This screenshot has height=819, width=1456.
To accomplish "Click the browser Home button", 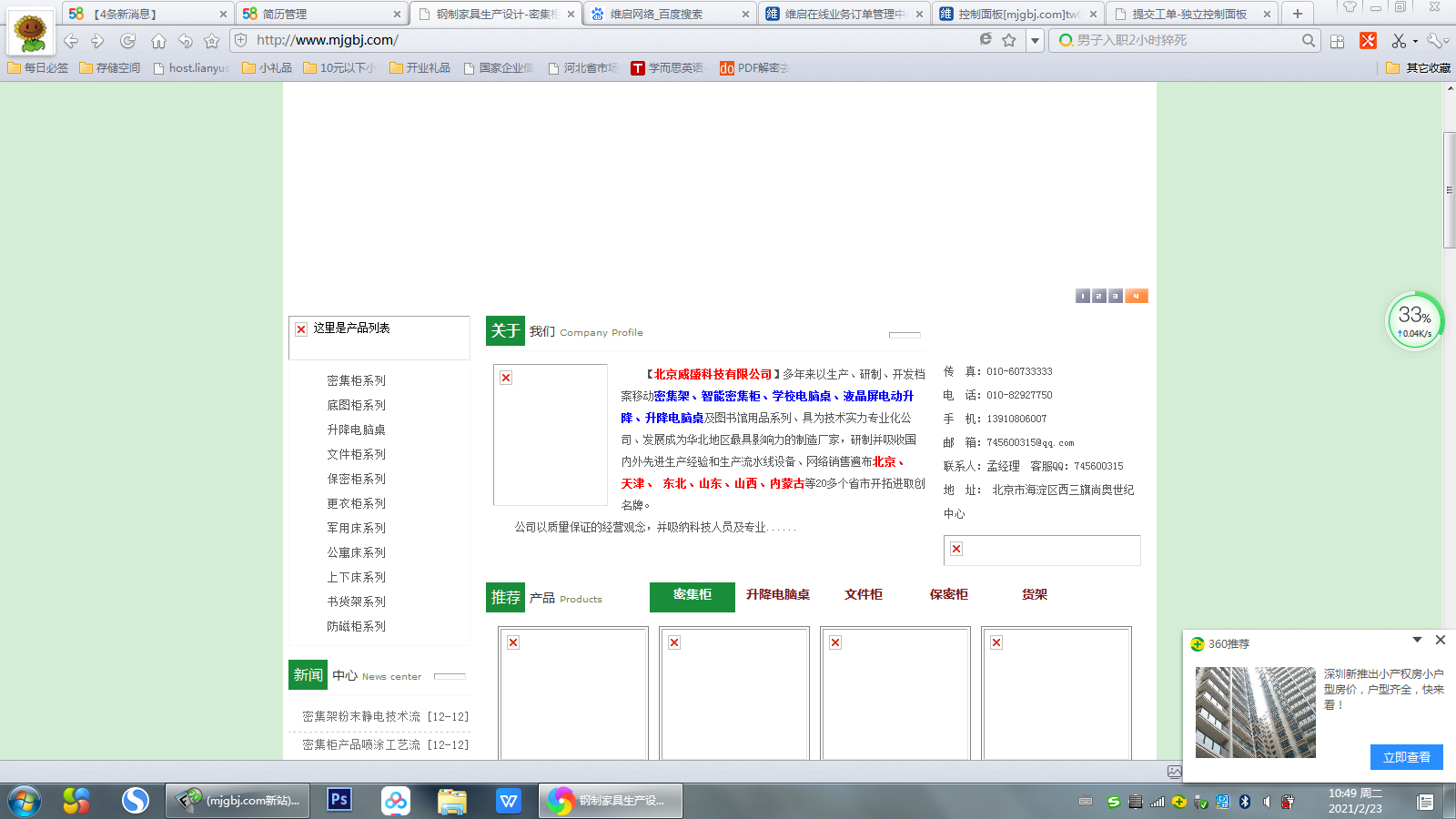I will 158,41.
